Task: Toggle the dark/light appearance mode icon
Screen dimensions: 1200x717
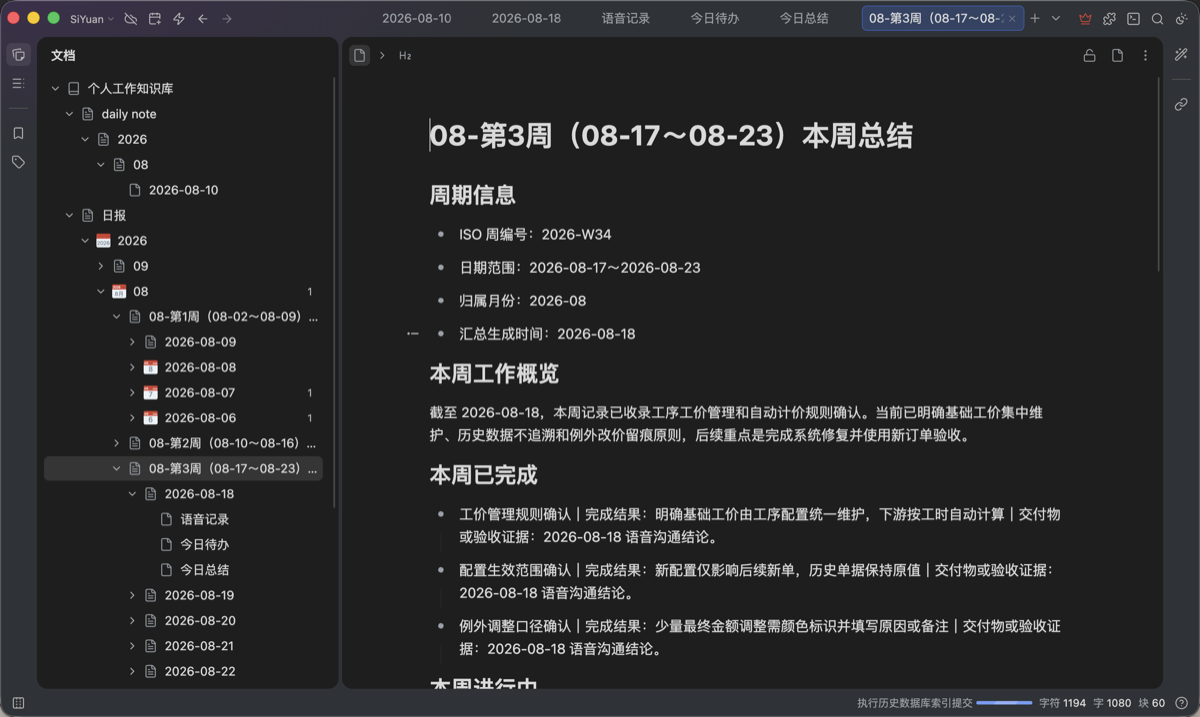Action: (1181, 19)
